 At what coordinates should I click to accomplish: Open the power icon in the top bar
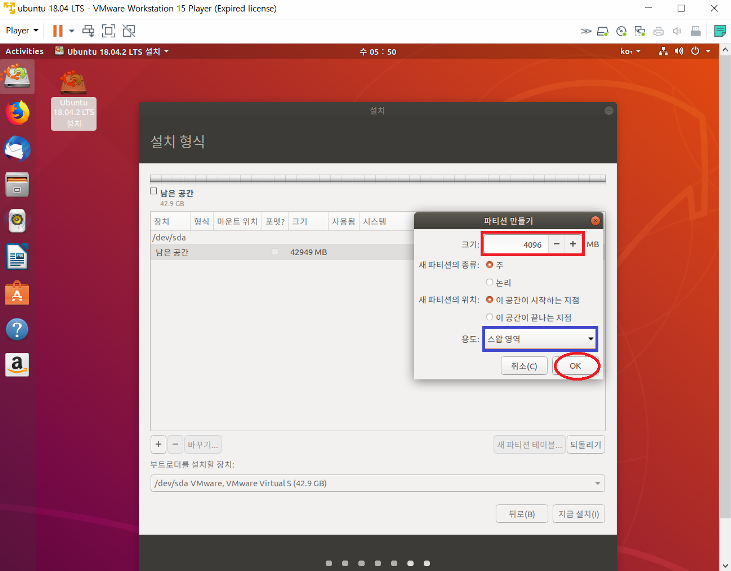click(x=695, y=51)
